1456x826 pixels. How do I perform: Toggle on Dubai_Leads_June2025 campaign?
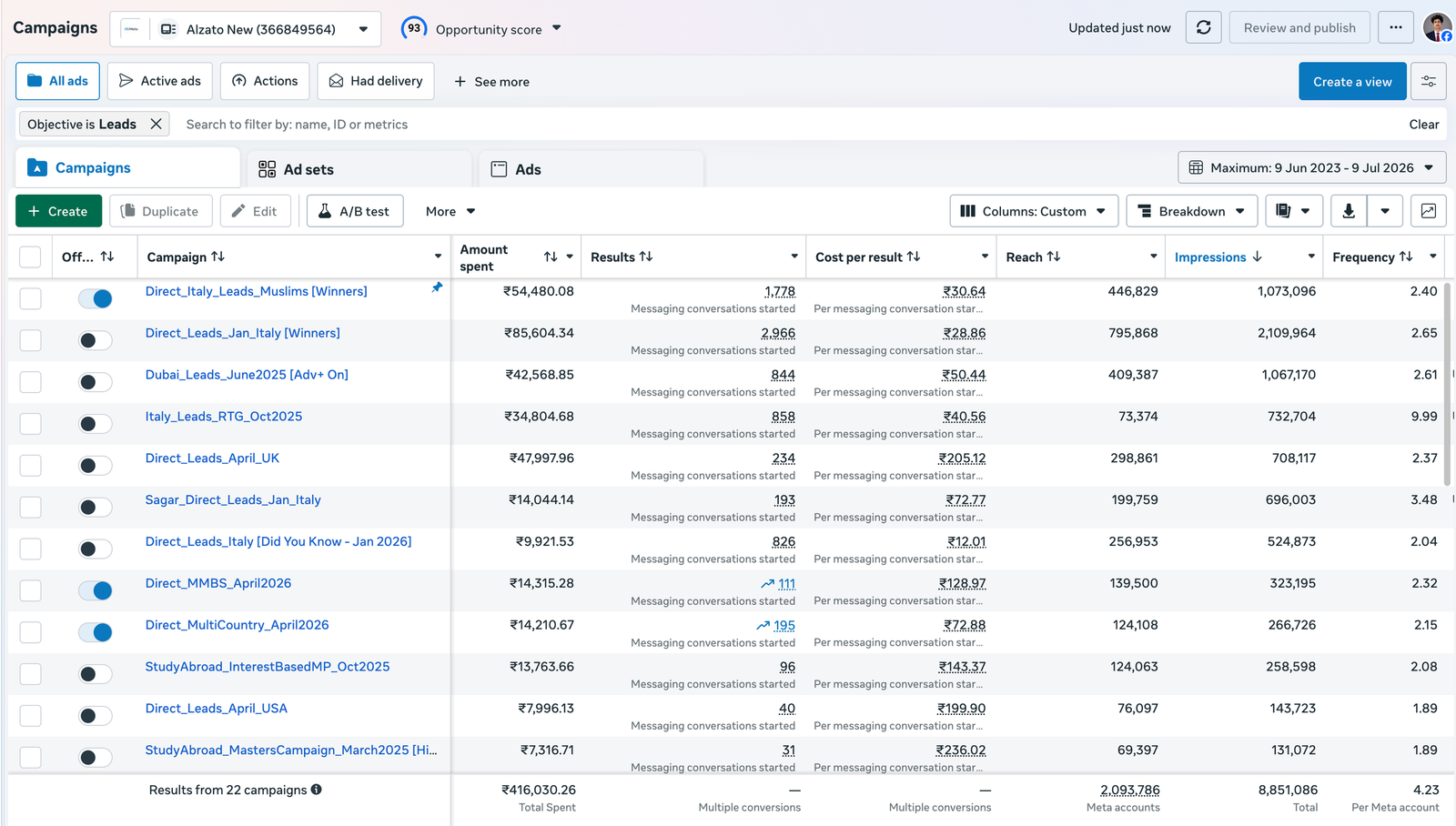96,382
